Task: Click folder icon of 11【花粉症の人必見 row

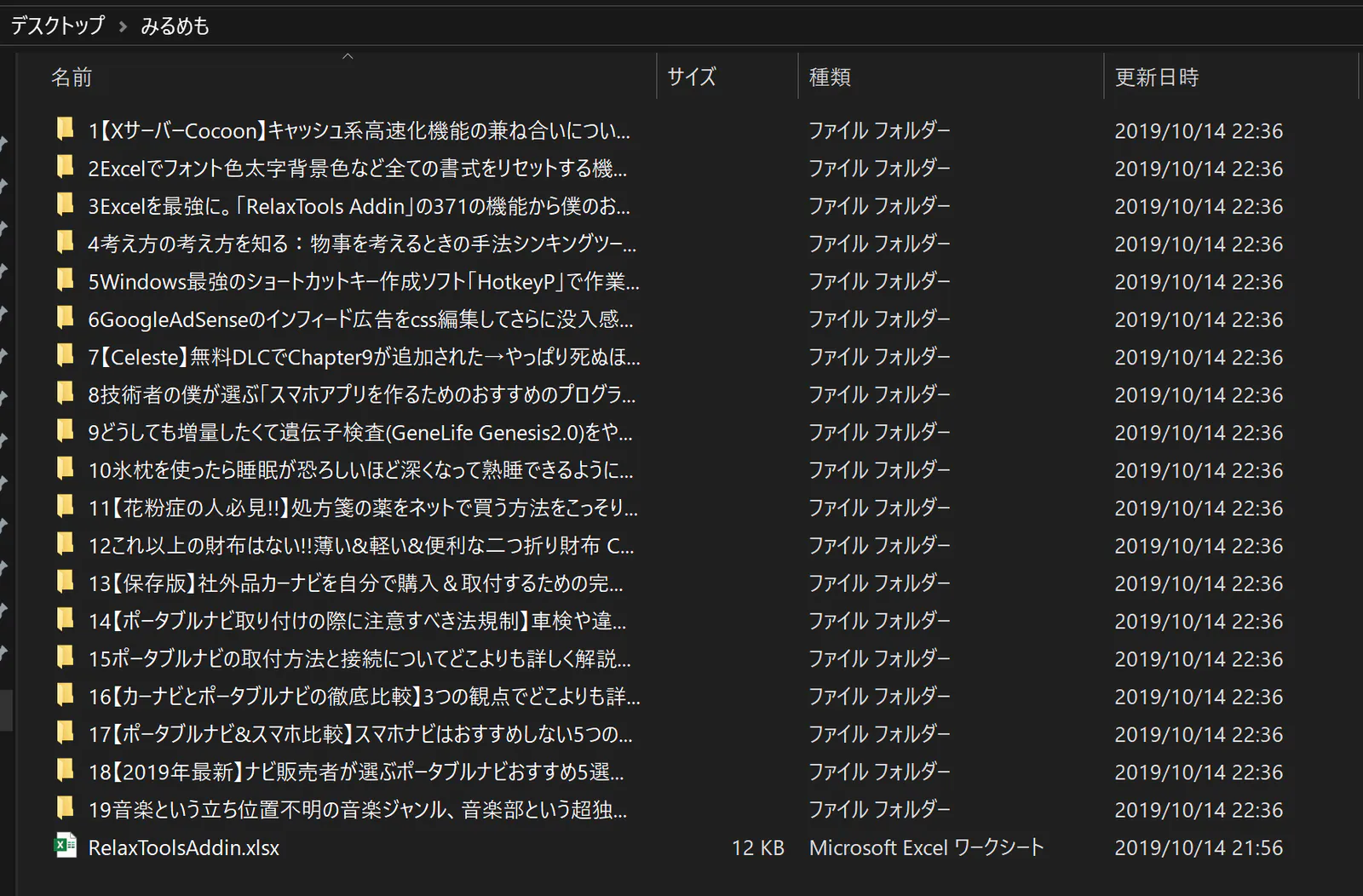Action: coord(65,507)
